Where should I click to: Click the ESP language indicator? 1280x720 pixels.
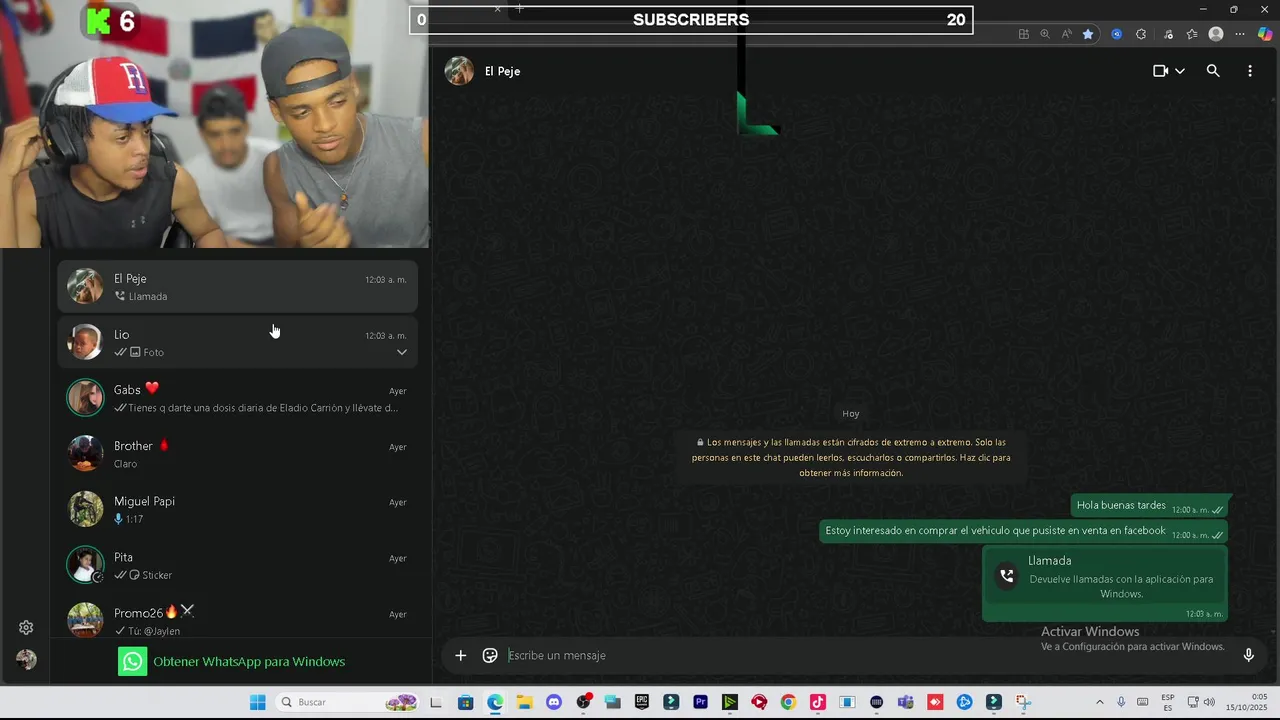[1168, 702]
